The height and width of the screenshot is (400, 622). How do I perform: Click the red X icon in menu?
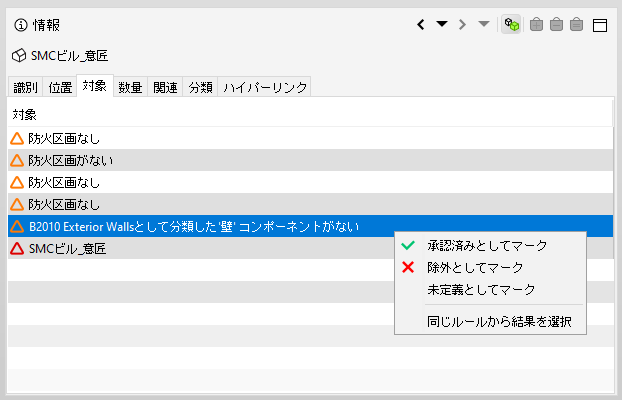(408, 267)
